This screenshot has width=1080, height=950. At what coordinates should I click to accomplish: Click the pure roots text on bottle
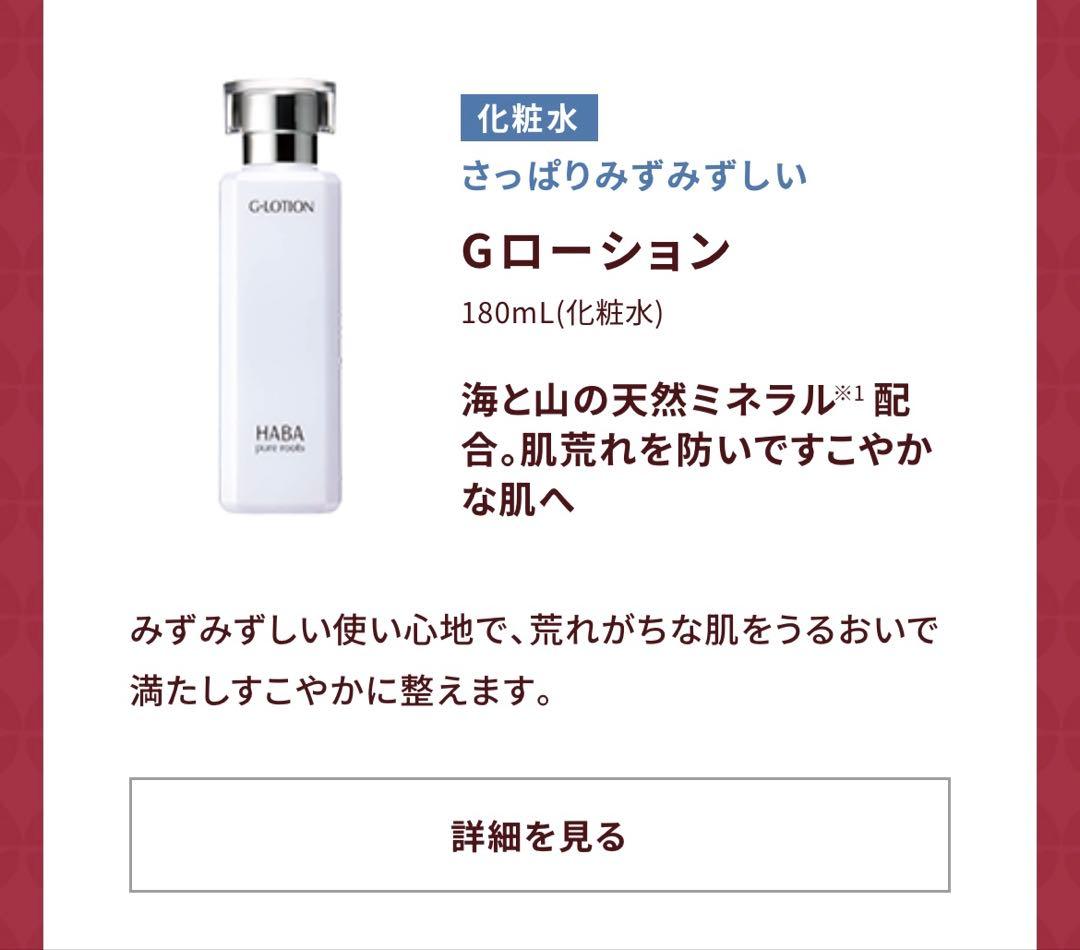[280, 448]
